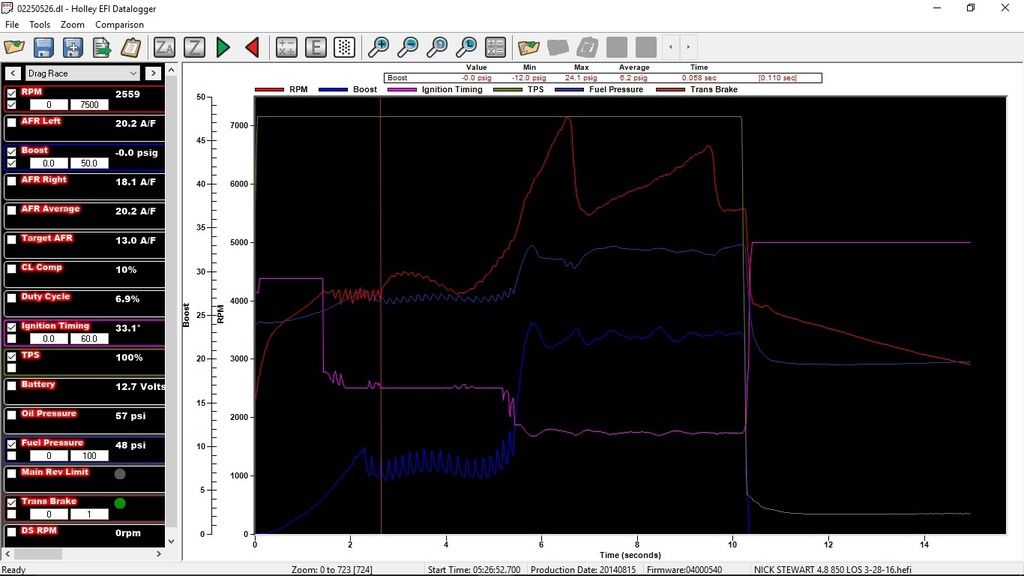Click the E toolbar icon

coord(316,47)
